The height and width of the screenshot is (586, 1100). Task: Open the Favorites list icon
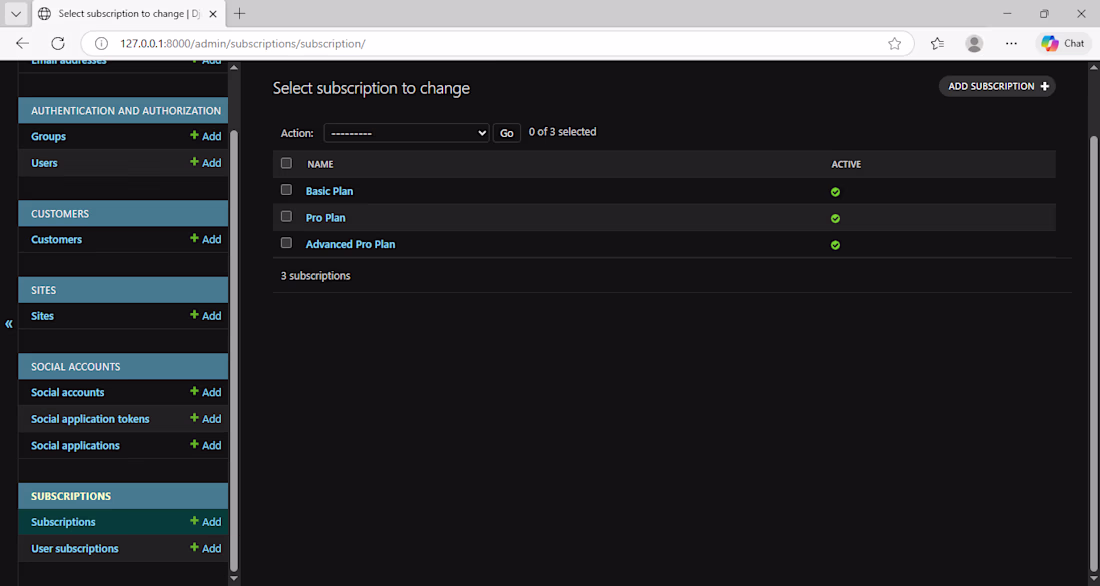pos(937,44)
